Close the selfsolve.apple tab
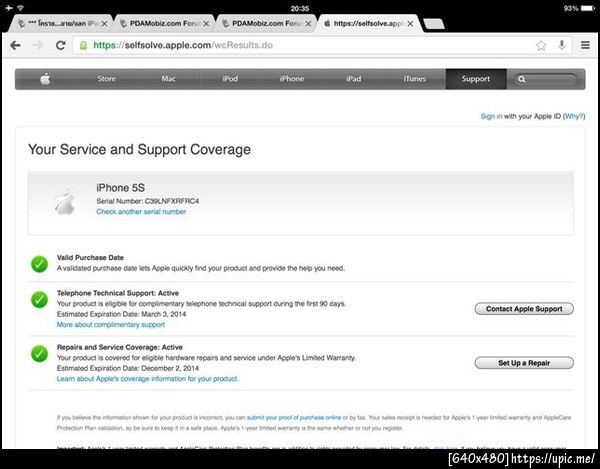600x469 pixels. (410, 24)
